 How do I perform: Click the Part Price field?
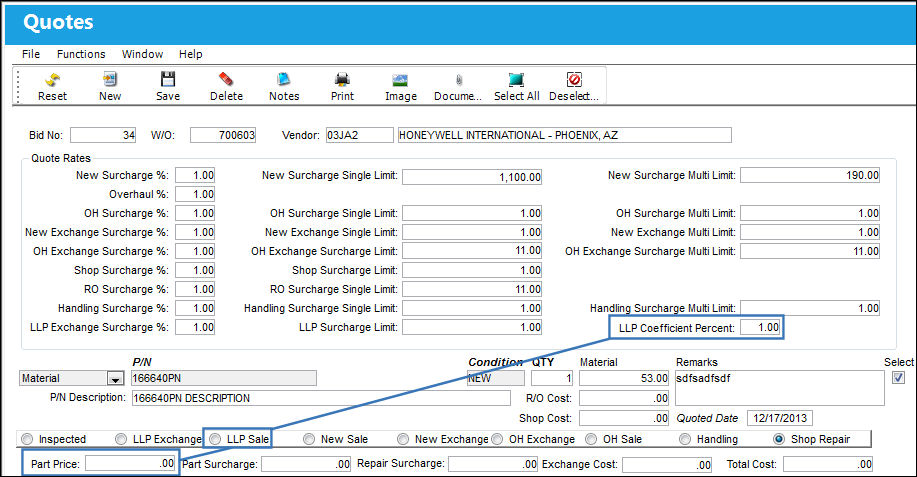tap(130, 464)
